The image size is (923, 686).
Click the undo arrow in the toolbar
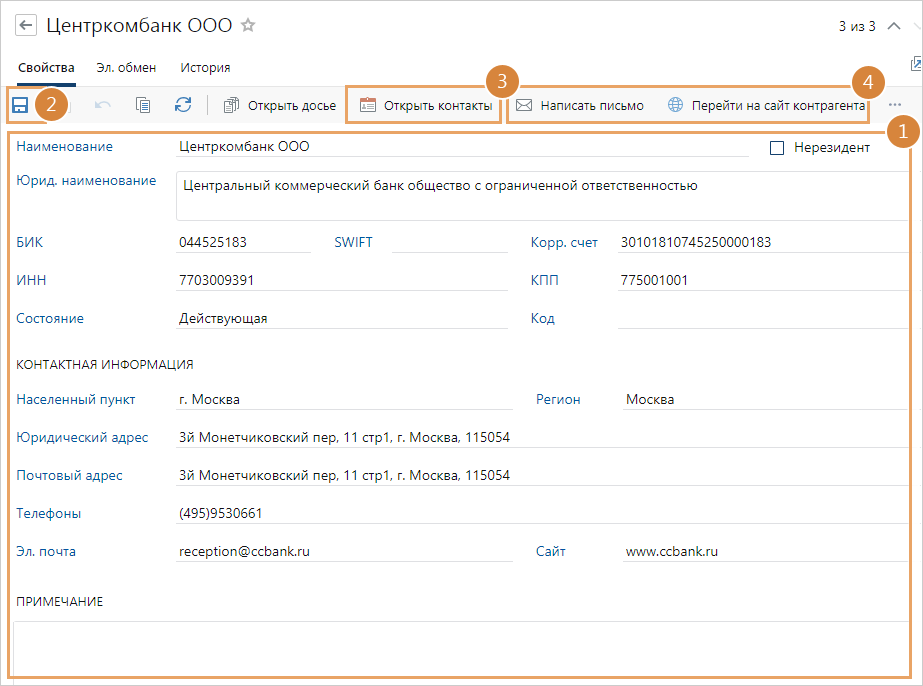(103, 105)
